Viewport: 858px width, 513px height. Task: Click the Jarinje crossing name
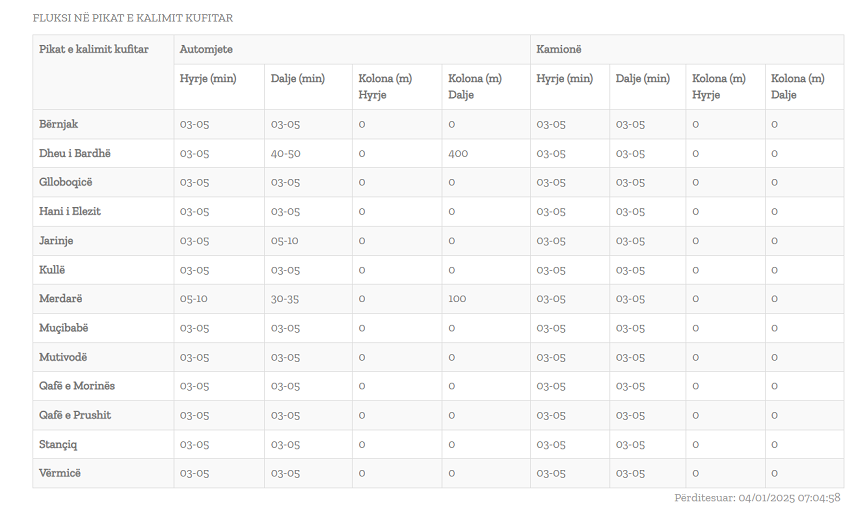56,240
